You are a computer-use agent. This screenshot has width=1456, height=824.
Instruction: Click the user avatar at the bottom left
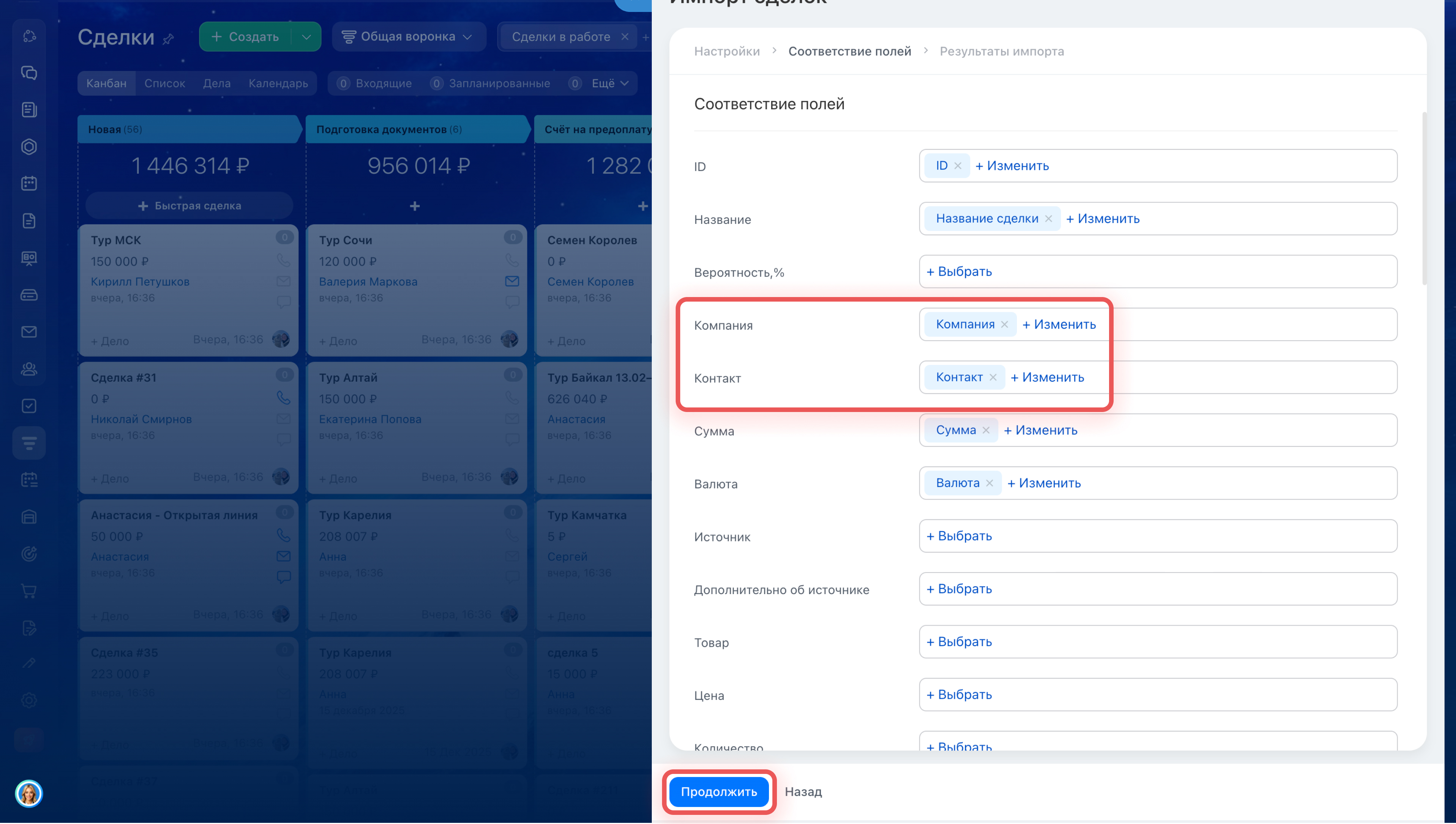pyautogui.click(x=29, y=793)
